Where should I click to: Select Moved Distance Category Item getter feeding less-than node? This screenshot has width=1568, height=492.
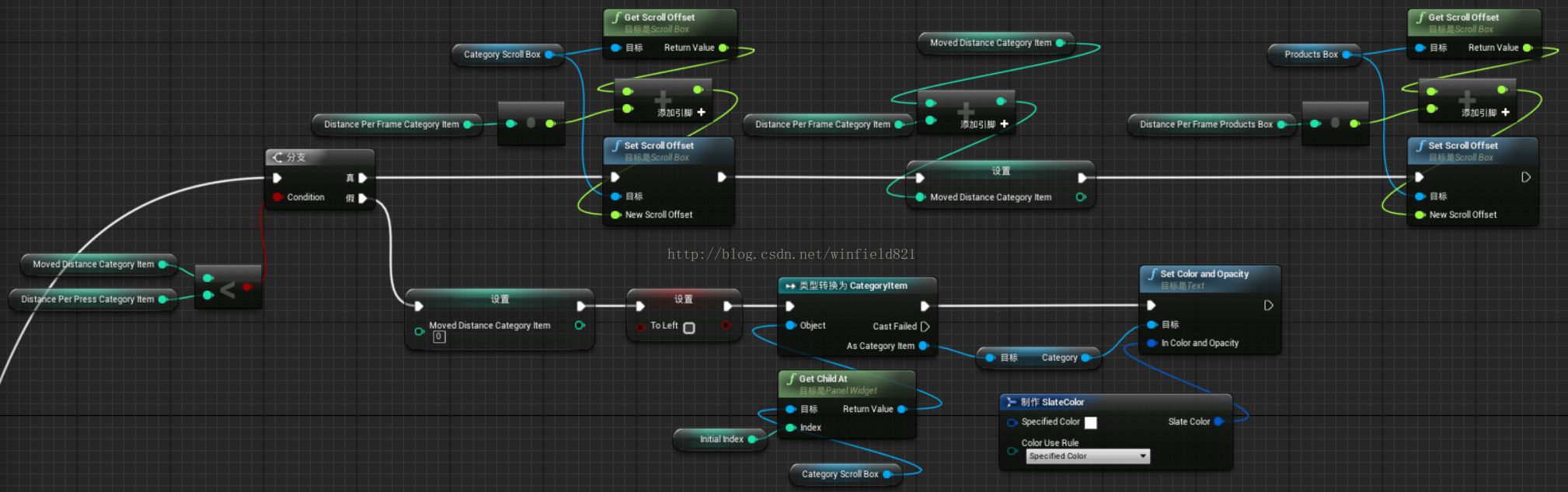pos(99,264)
